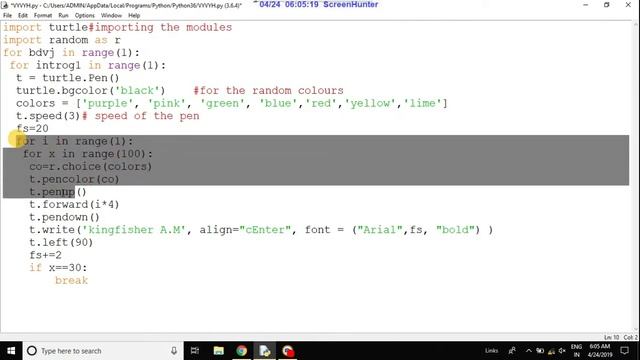Image resolution: width=640 pixels, height=360 pixels.
Task: Click the taskbar search box
Action: tap(103, 351)
